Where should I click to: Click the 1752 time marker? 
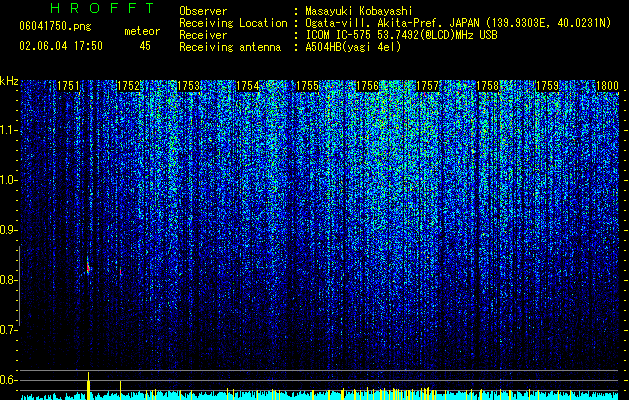click(x=128, y=86)
